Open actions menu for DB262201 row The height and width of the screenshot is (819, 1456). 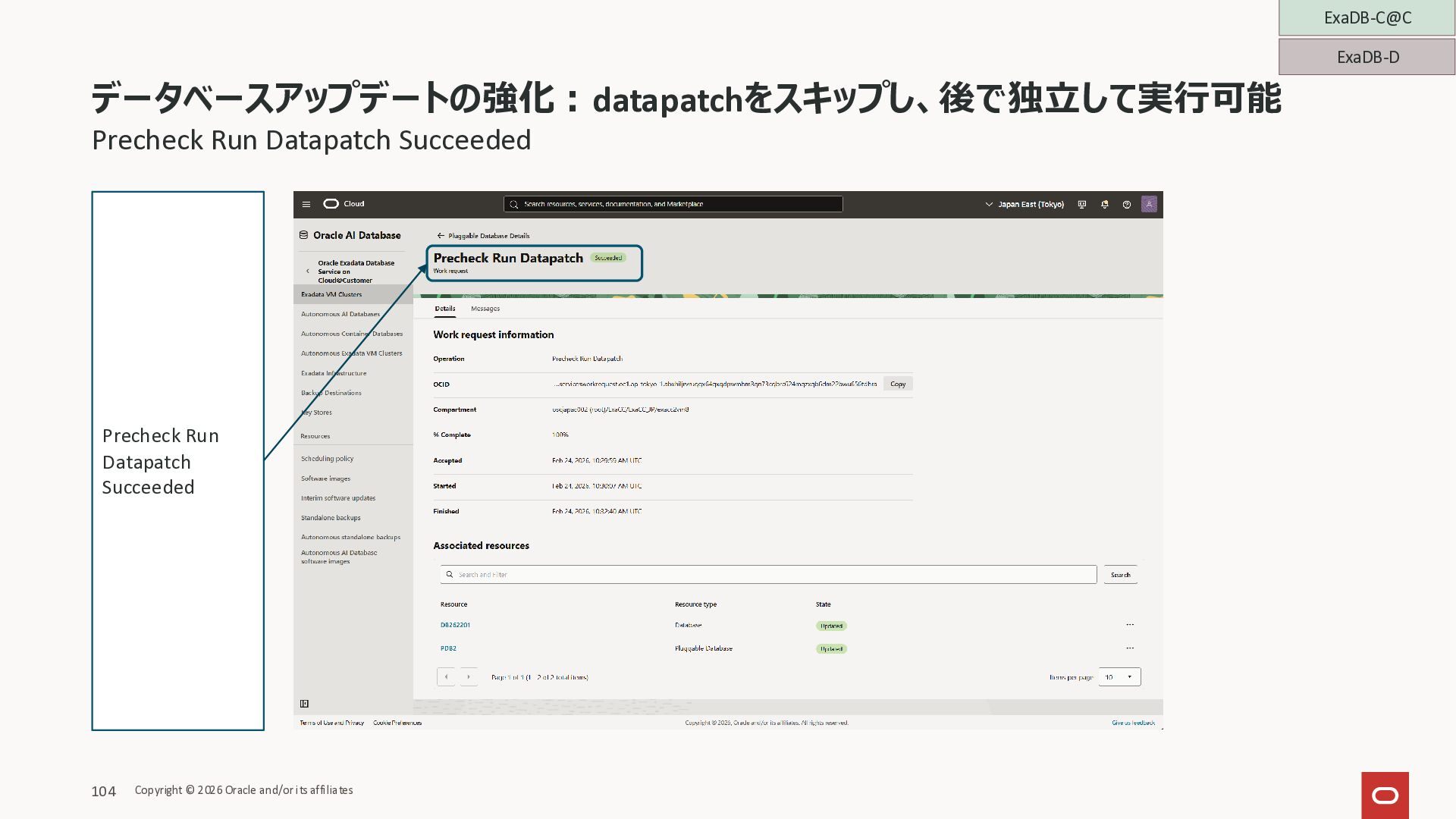[x=1130, y=625]
